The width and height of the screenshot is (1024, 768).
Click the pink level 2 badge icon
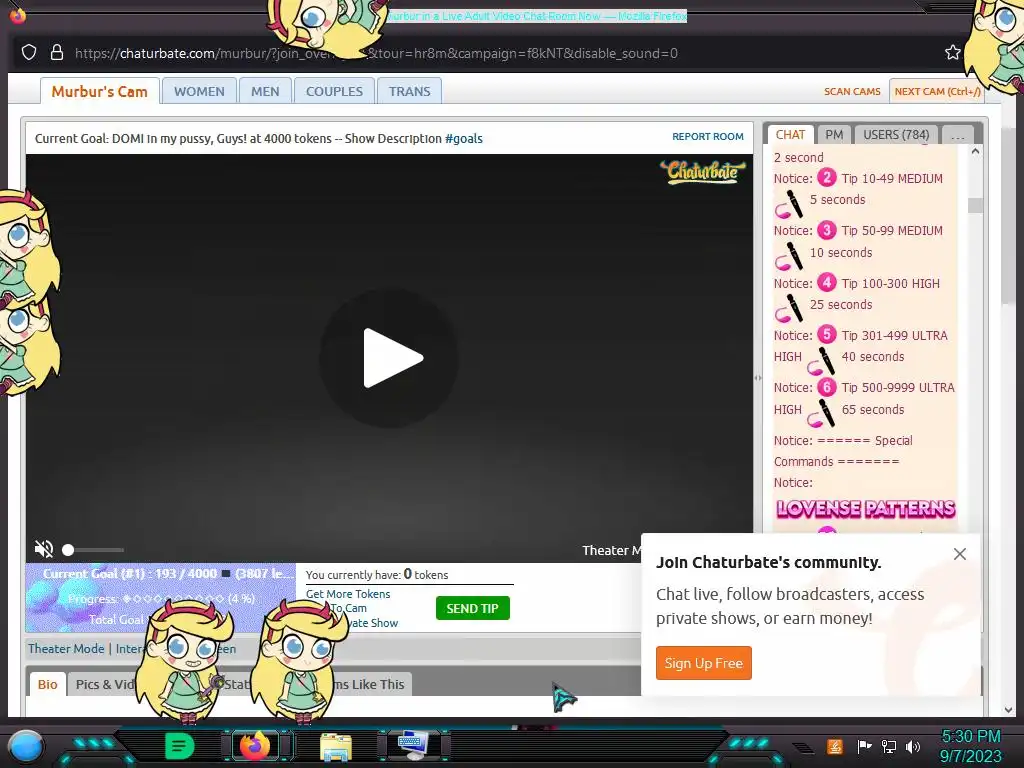[x=827, y=178]
